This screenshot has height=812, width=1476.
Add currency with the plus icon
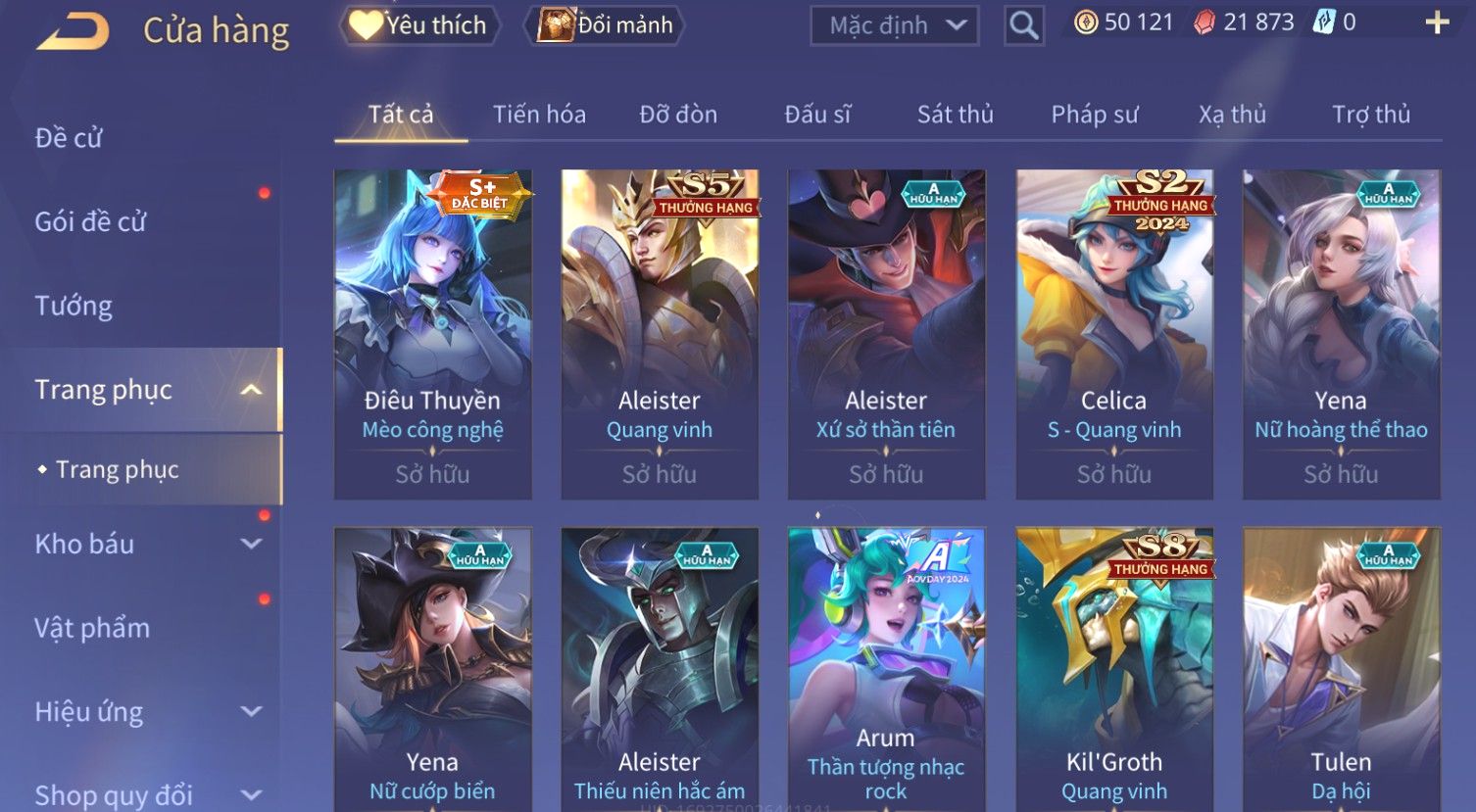click(1437, 23)
